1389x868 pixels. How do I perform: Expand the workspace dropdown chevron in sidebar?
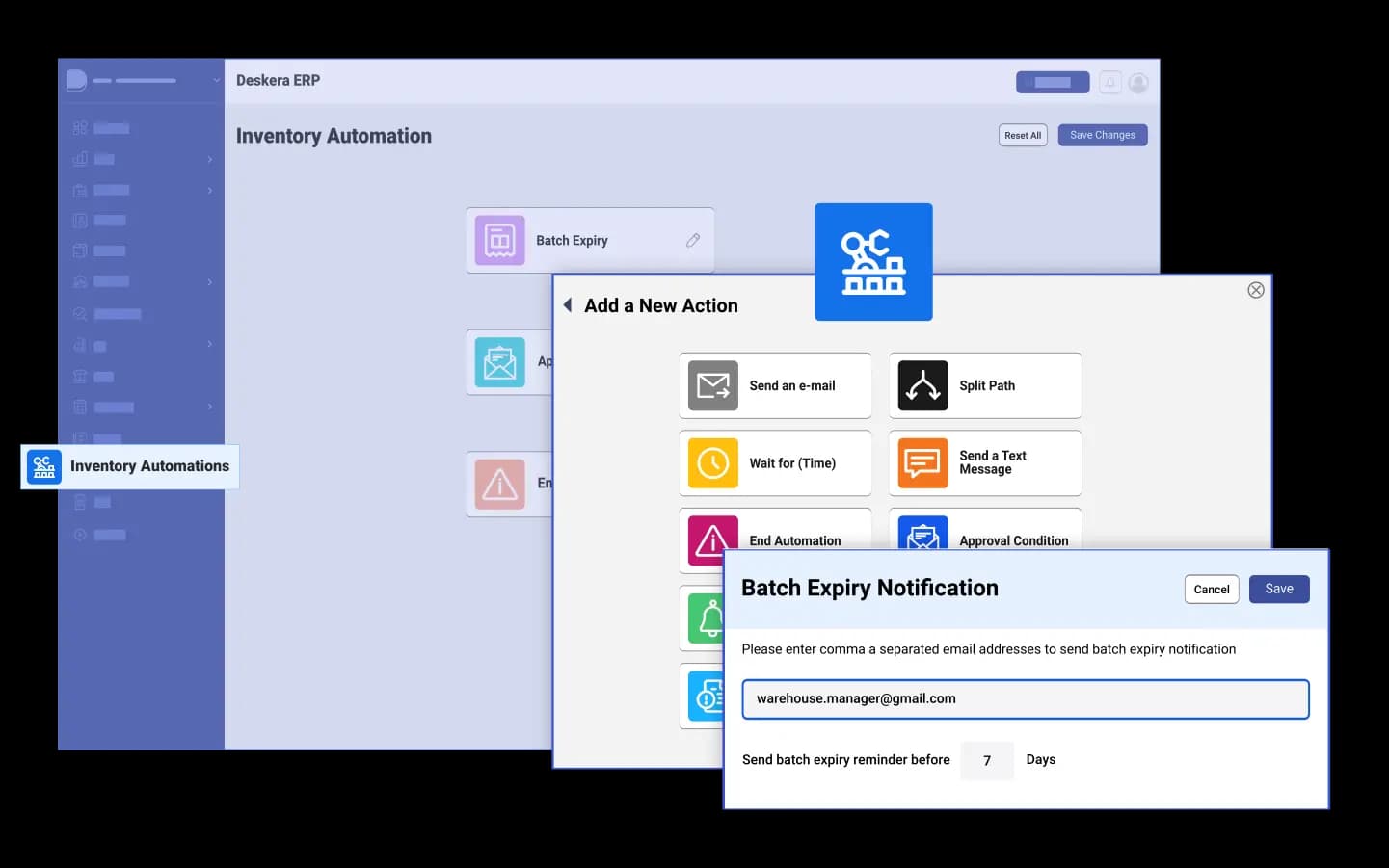(216, 80)
